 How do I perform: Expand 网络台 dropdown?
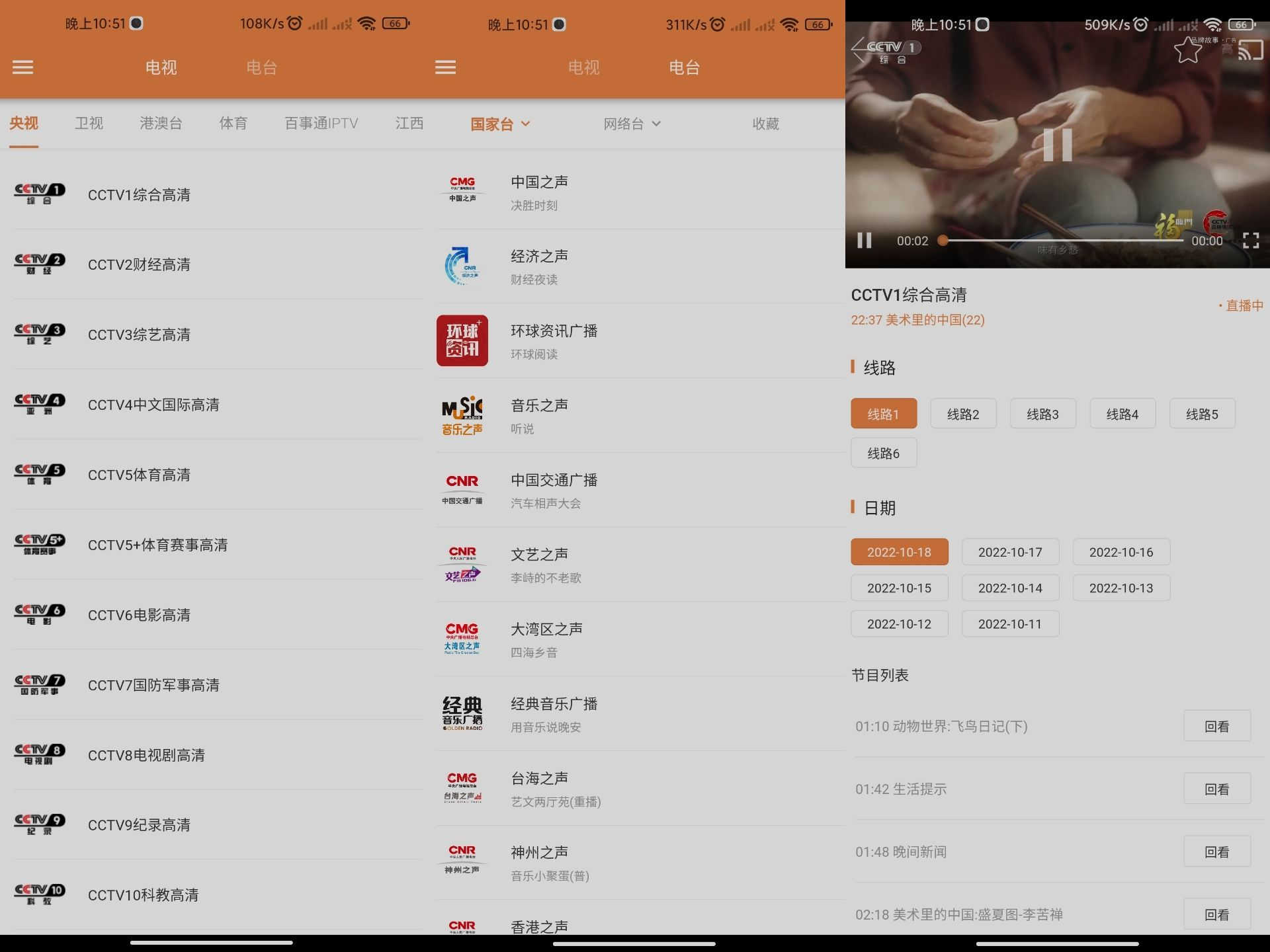[632, 124]
